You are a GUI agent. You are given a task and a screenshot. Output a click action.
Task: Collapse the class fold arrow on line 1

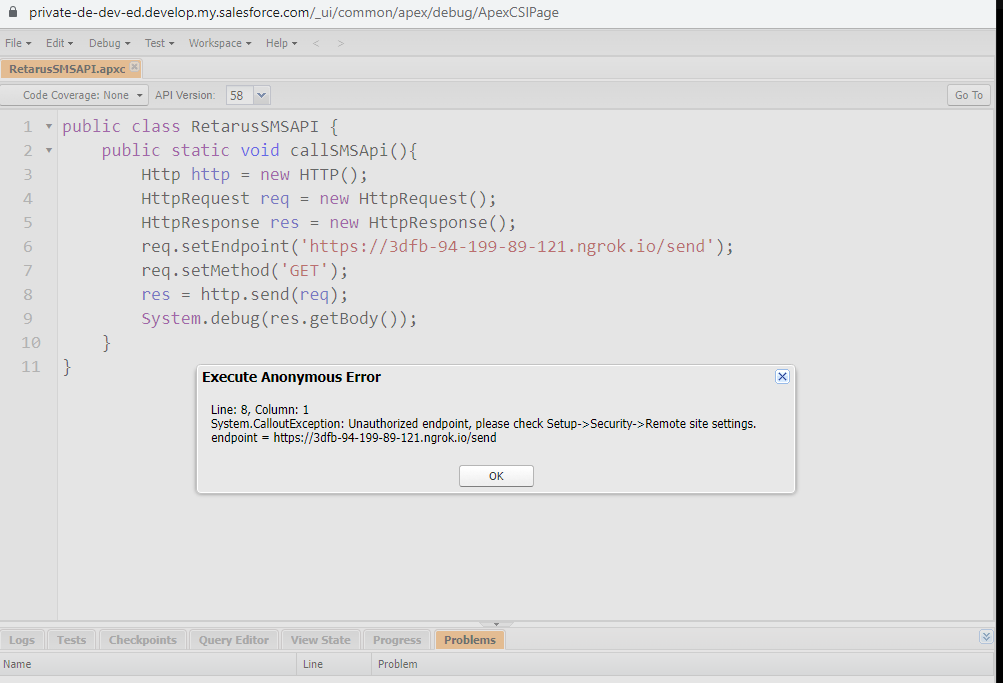49,127
